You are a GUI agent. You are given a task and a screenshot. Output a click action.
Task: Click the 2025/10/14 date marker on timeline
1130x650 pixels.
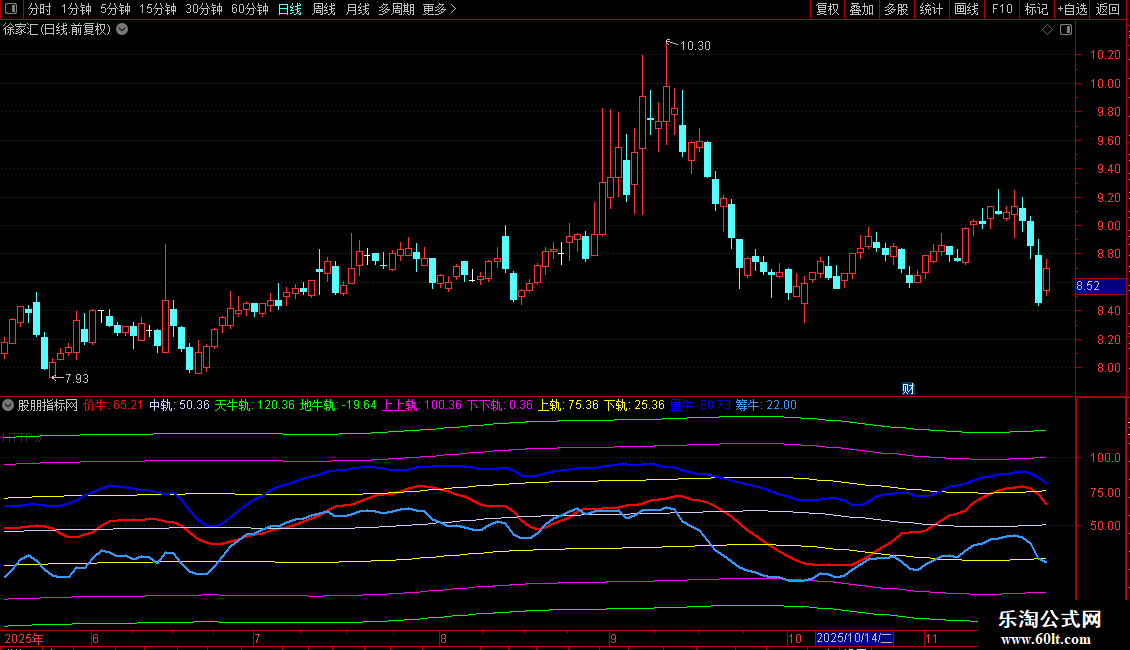pos(856,638)
